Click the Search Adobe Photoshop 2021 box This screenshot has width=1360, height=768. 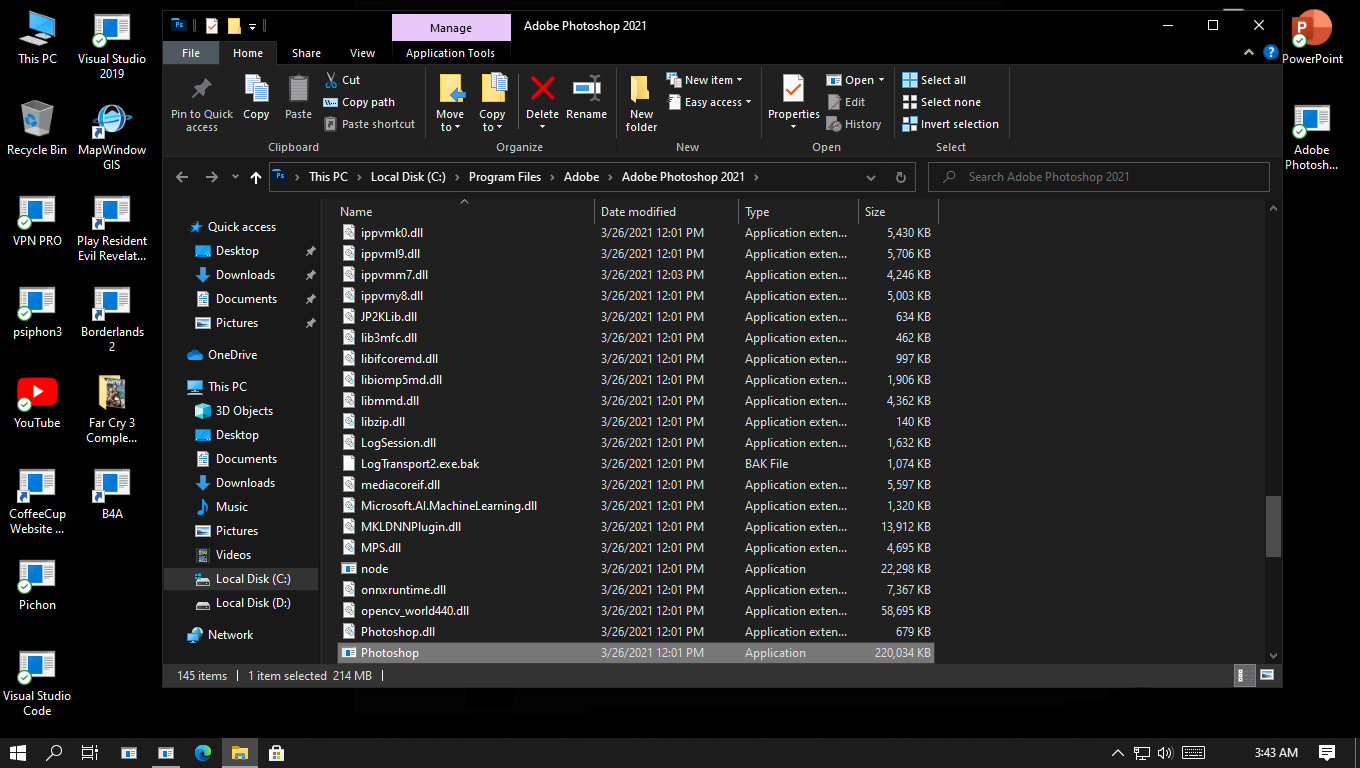pyautogui.click(x=1099, y=177)
